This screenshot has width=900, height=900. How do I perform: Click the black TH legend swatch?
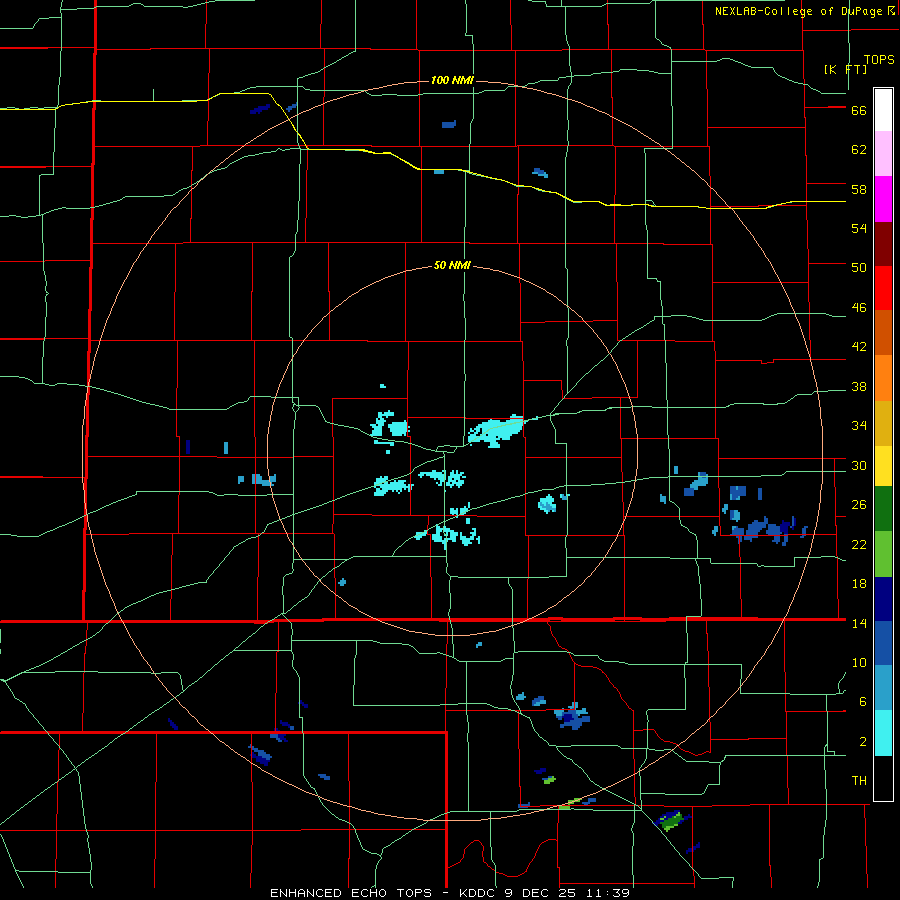tap(883, 778)
